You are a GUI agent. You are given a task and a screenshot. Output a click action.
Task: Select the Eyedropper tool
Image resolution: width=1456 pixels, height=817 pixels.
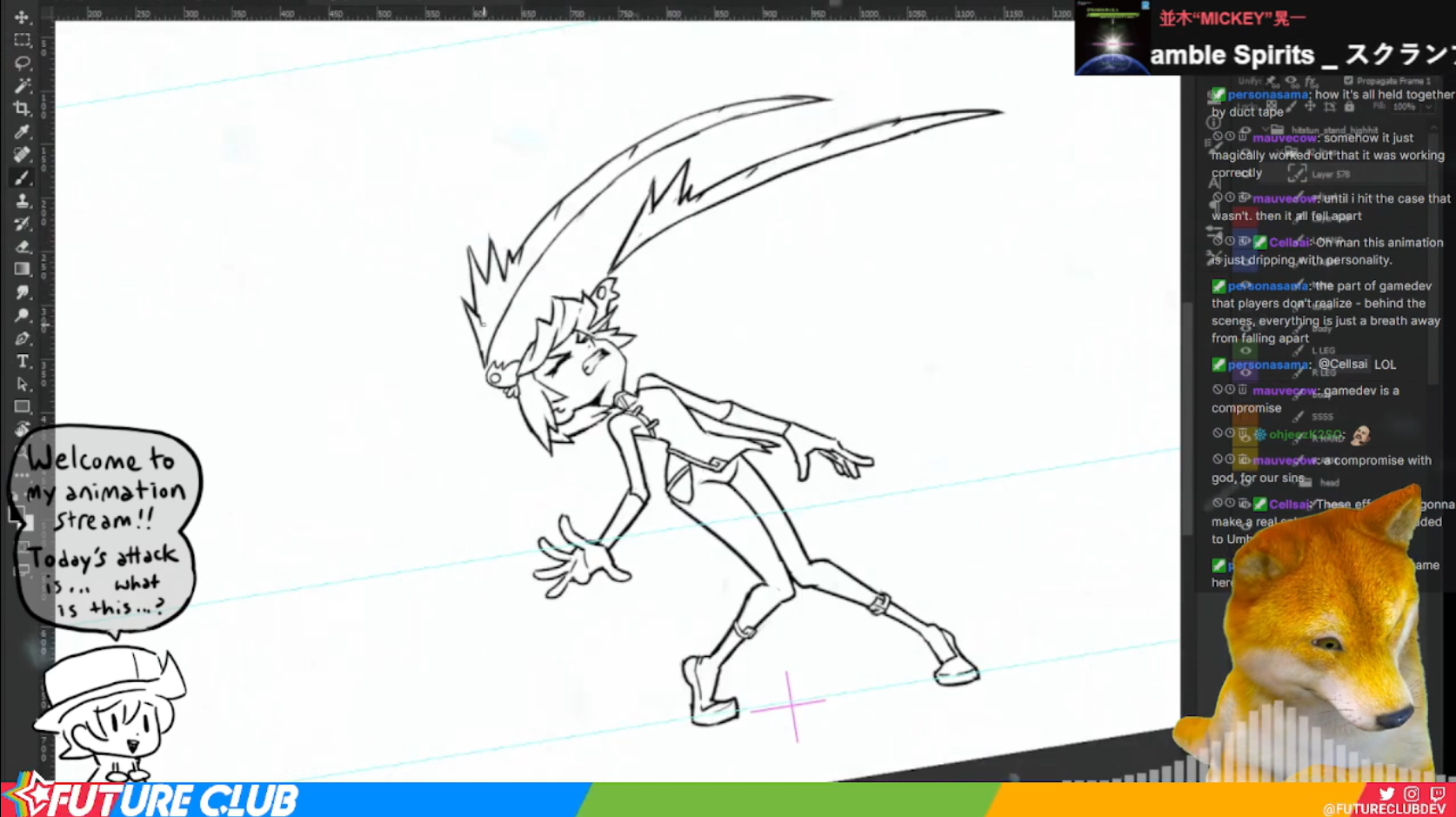(23, 132)
